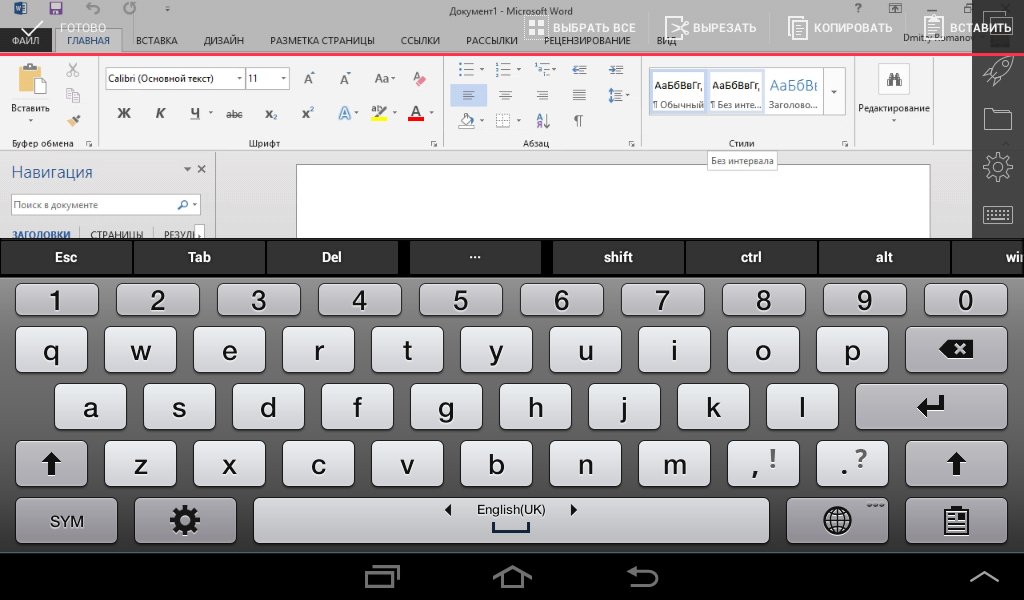The image size is (1024, 600).
Task: Open the settings gear in the right sidebar
Action: 998,168
